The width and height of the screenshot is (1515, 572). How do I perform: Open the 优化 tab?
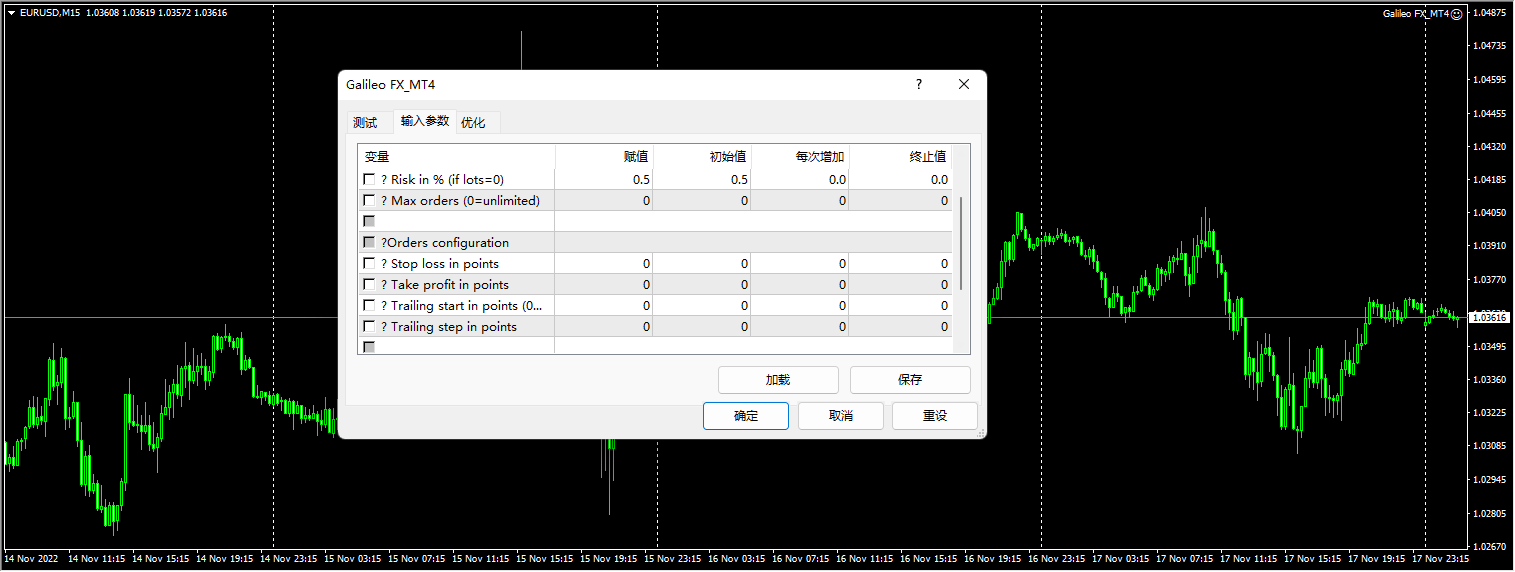pyautogui.click(x=473, y=123)
